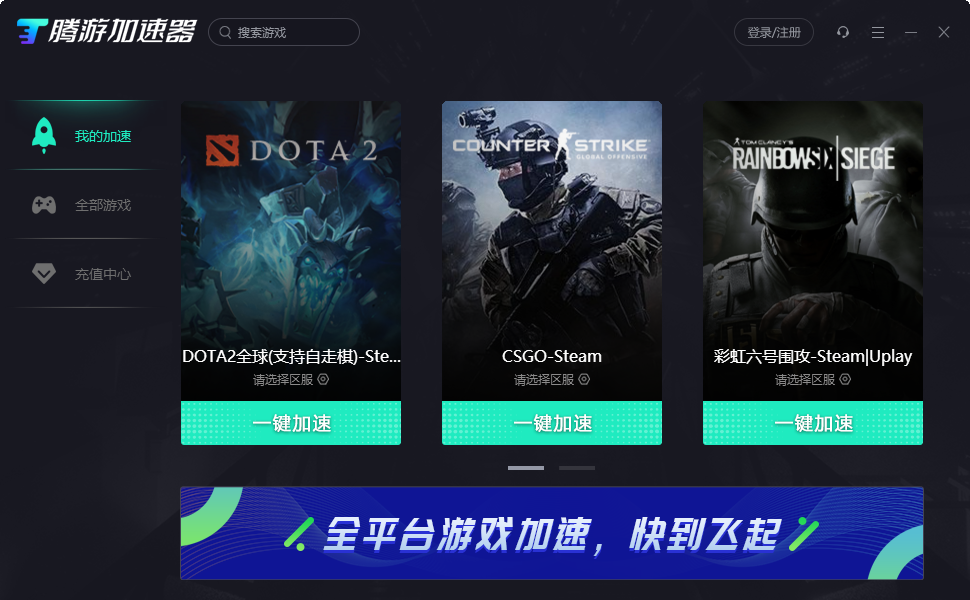Image resolution: width=970 pixels, height=600 pixels.
Task: Click the DOTA2 region target icon
Action: click(324, 379)
